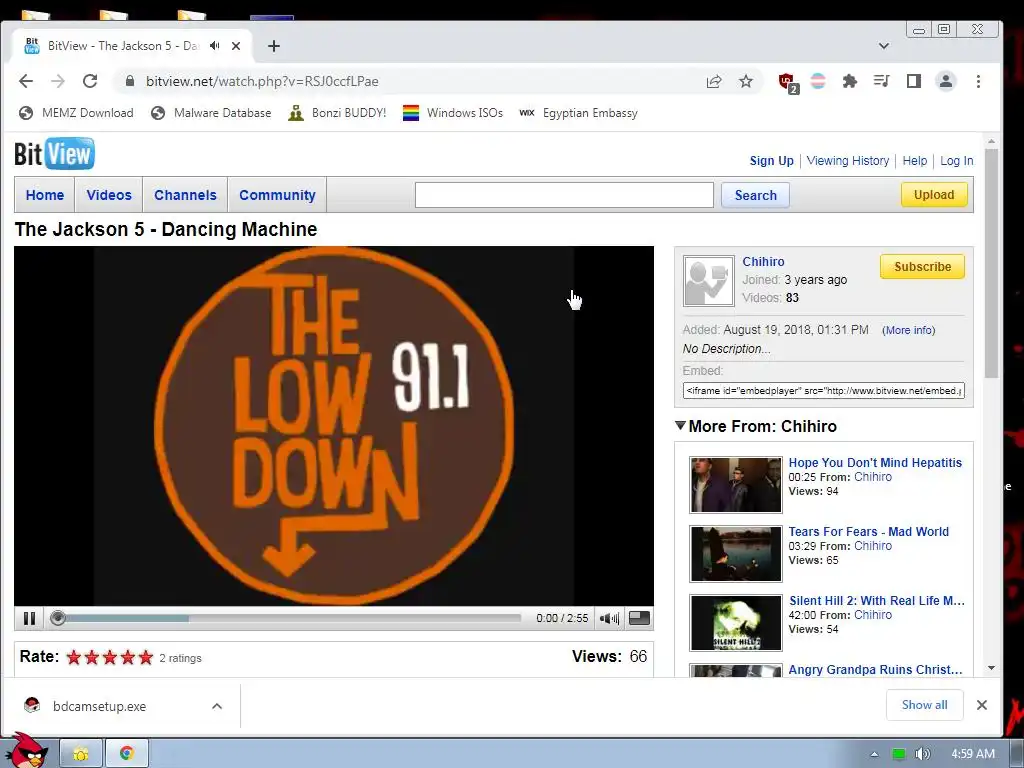Open the Angry Birds Start button
1024x768 pixels.
pyautogui.click(x=26, y=751)
